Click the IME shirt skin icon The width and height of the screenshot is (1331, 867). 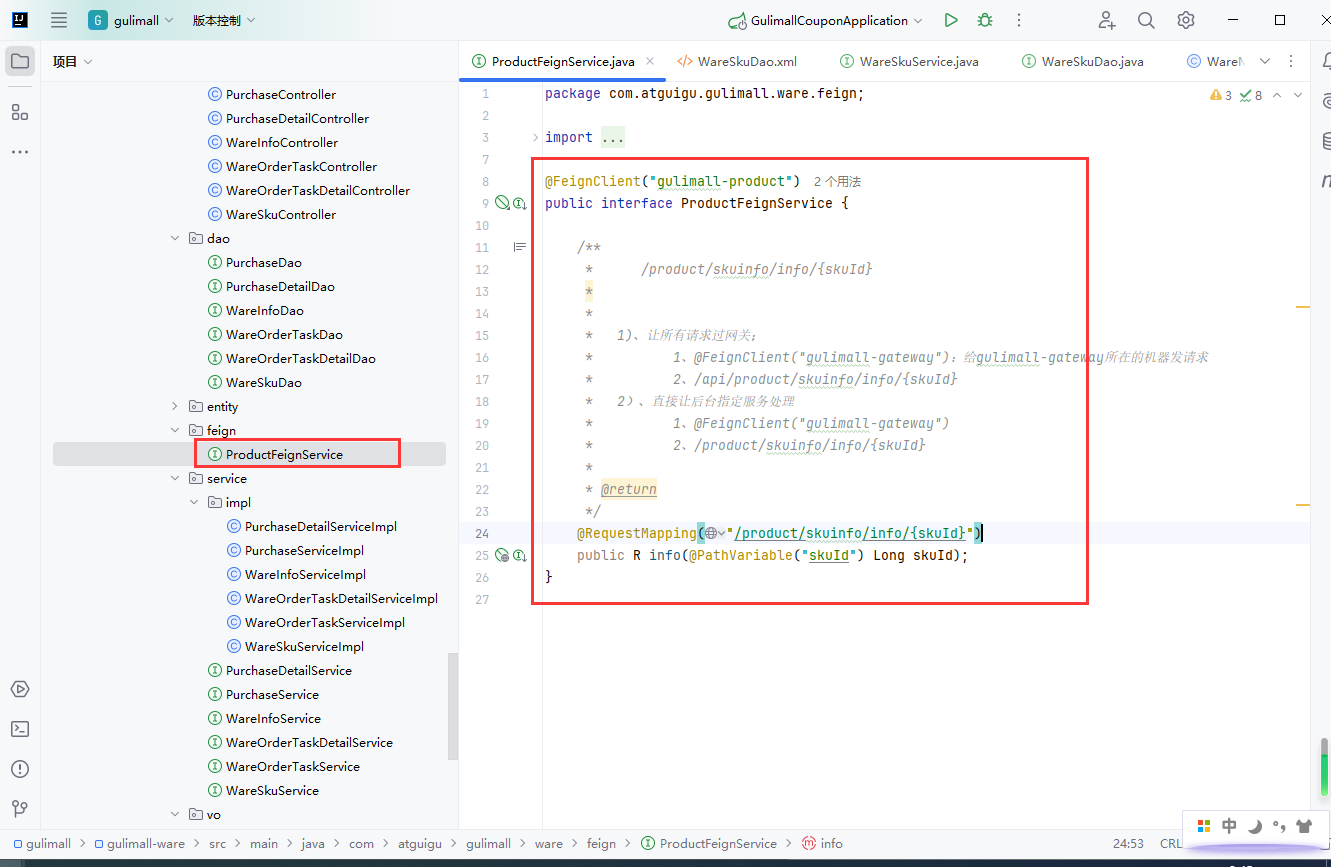pyautogui.click(x=1303, y=826)
